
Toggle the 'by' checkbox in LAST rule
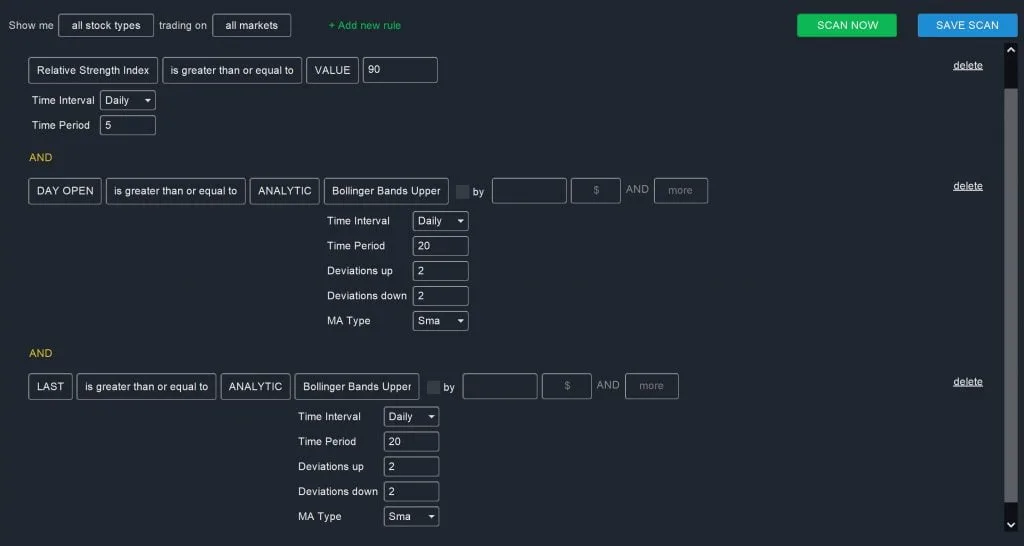tap(433, 387)
